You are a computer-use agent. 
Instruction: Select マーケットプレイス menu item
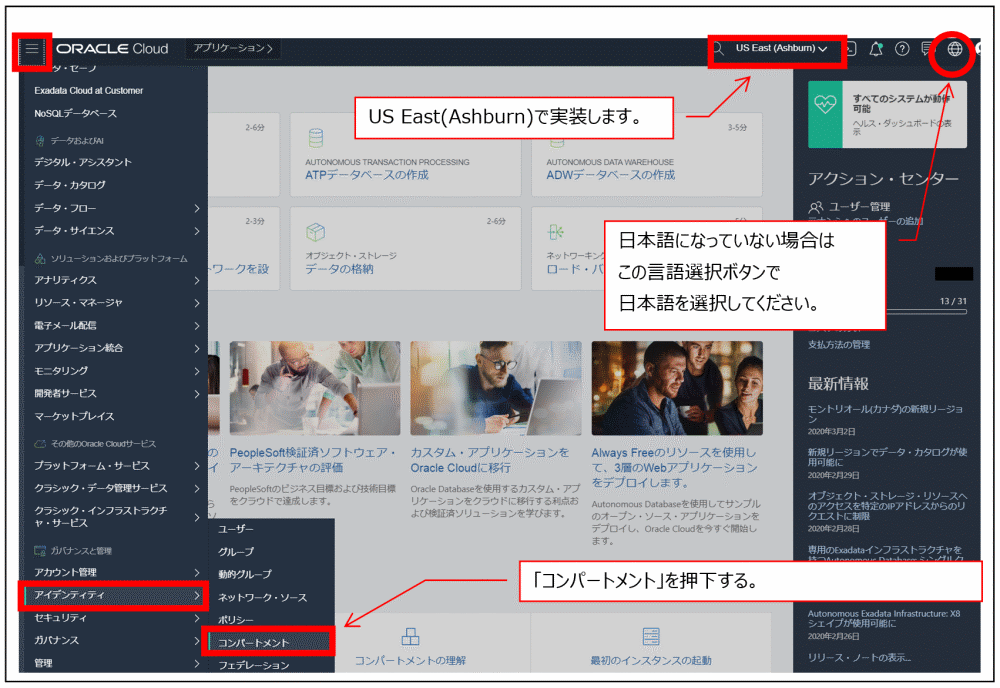[x=74, y=416]
